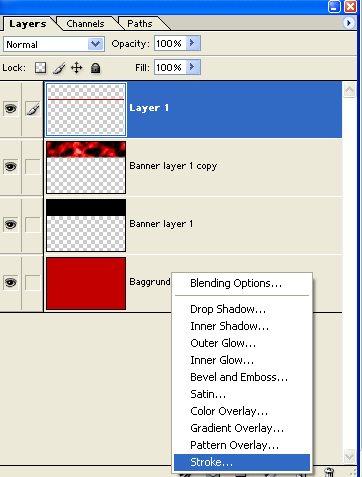Enable lock position move icon
The image size is (362, 477).
pyautogui.click(x=77, y=68)
